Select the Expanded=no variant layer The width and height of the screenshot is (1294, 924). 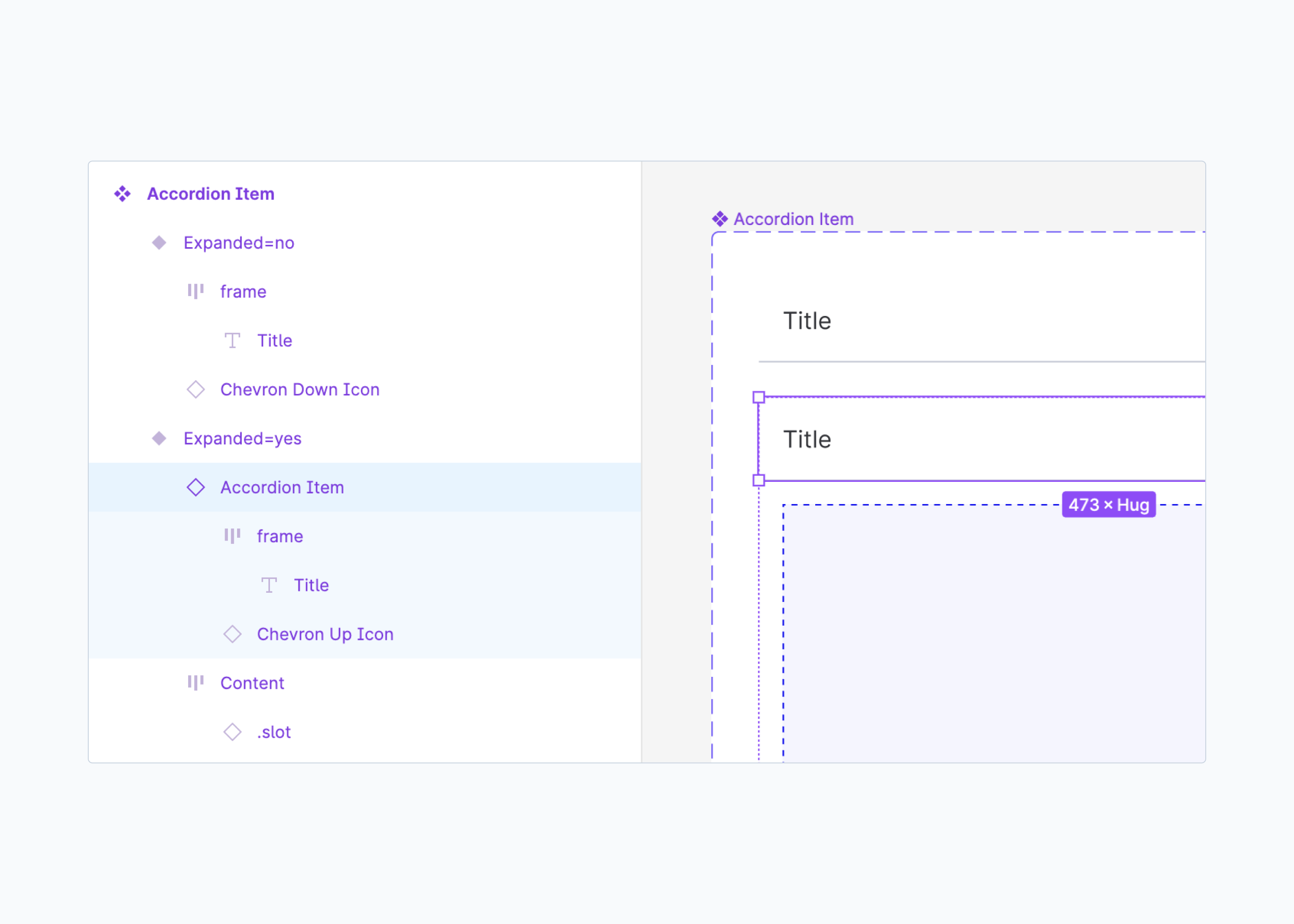point(239,243)
